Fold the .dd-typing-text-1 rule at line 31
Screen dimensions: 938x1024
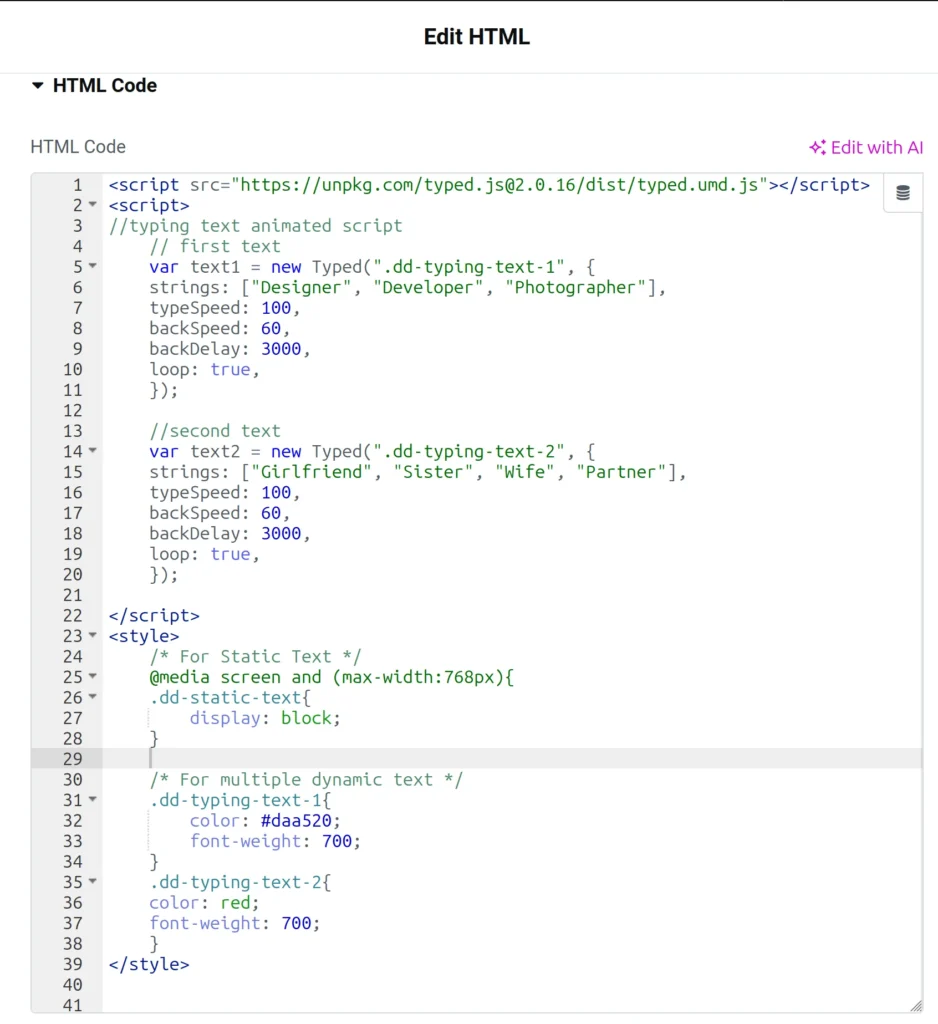coord(93,799)
